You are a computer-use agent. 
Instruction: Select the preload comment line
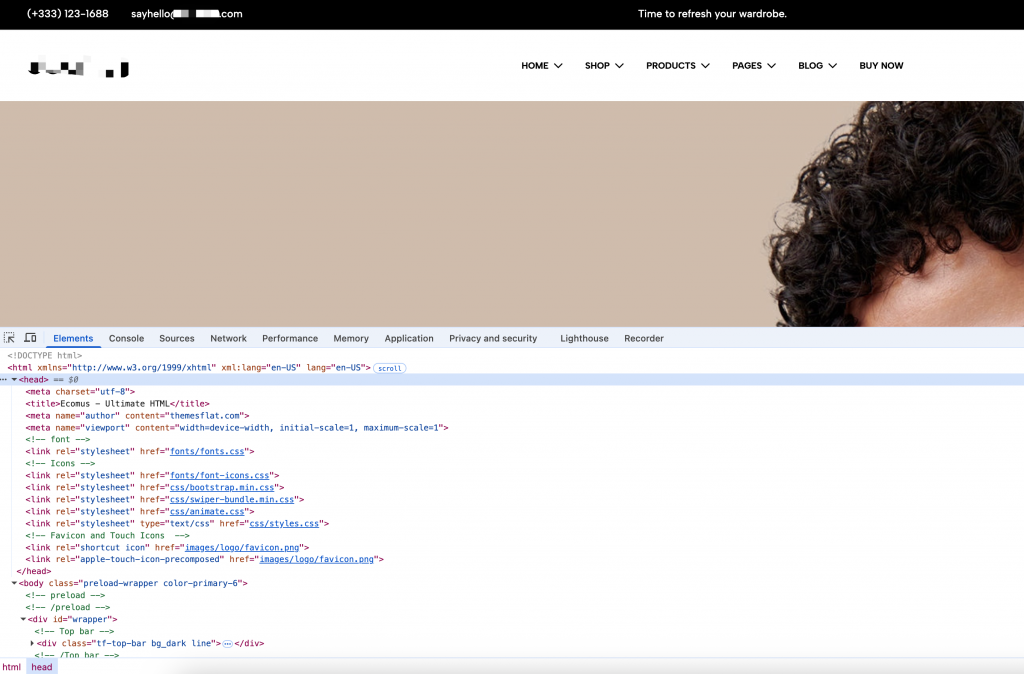[65, 596]
